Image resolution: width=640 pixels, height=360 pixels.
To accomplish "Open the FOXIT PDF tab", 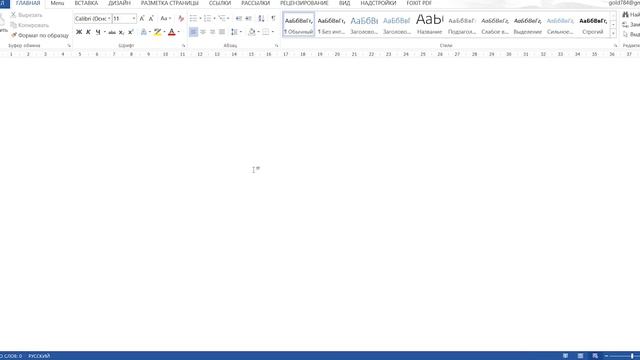I will click(x=419, y=3).
